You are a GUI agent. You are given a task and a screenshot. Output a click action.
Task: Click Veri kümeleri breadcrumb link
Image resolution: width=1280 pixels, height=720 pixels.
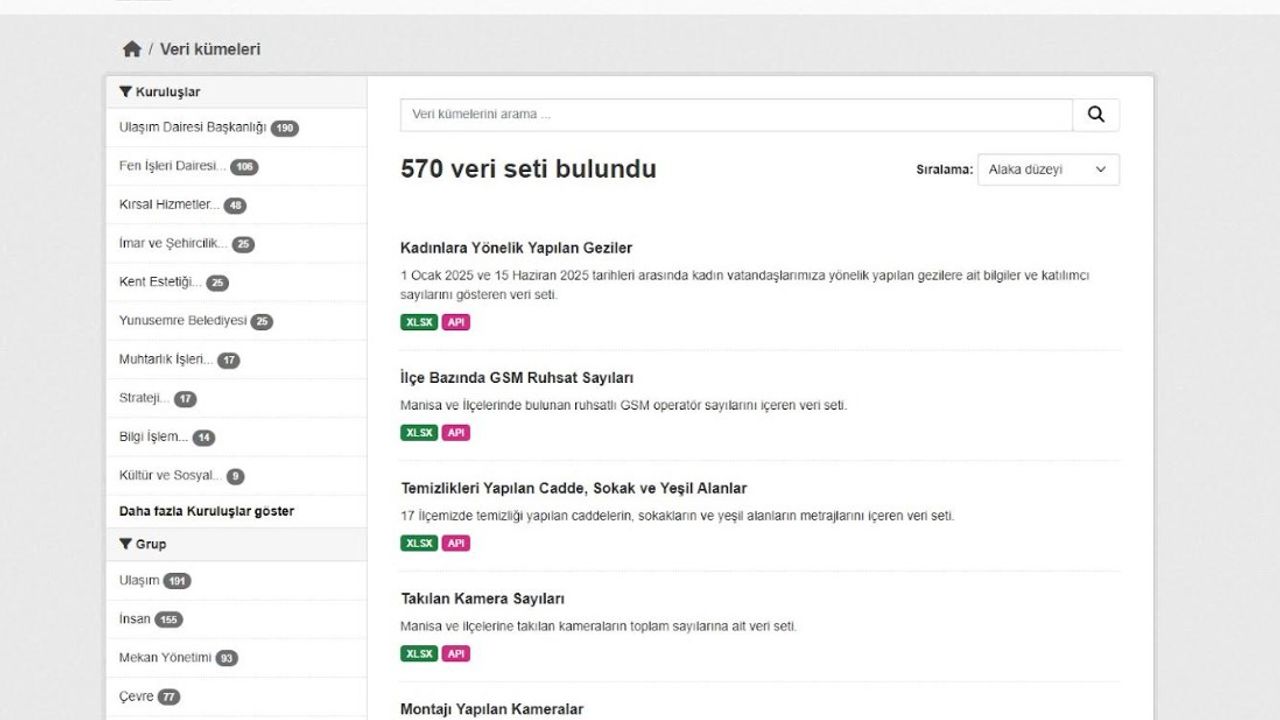210,49
